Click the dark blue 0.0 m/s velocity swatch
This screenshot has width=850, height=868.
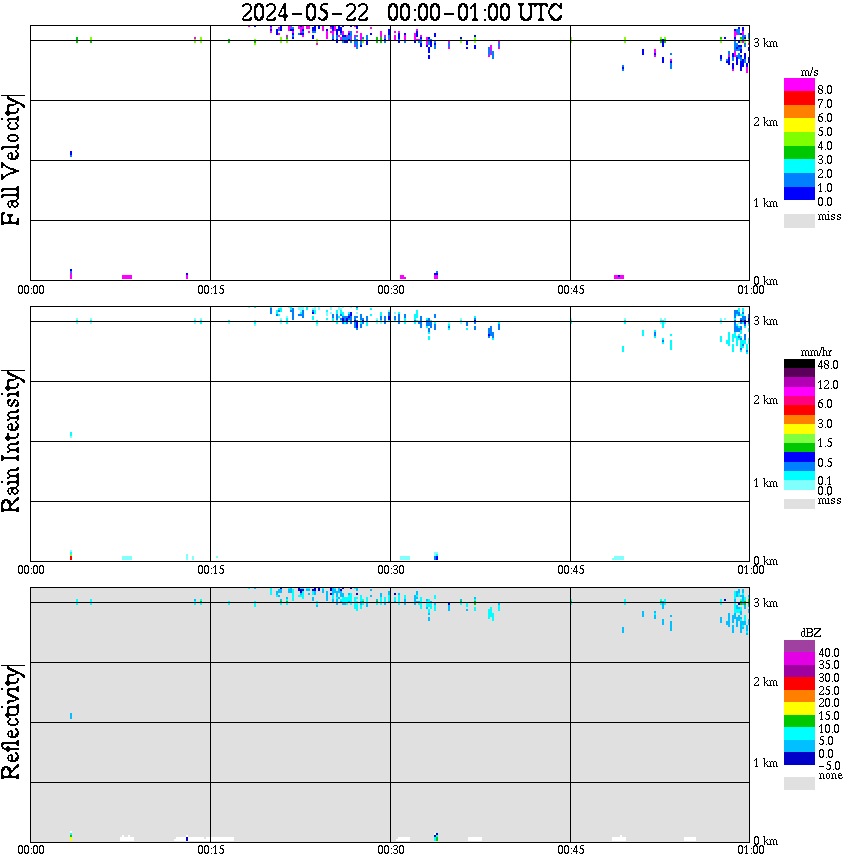click(x=799, y=193)
